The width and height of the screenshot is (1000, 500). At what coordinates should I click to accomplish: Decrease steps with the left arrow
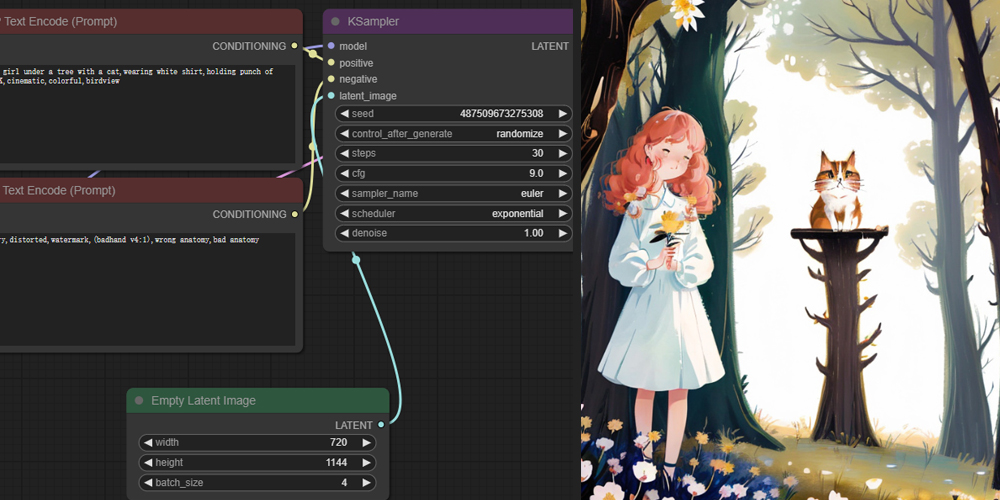point(344,154)
